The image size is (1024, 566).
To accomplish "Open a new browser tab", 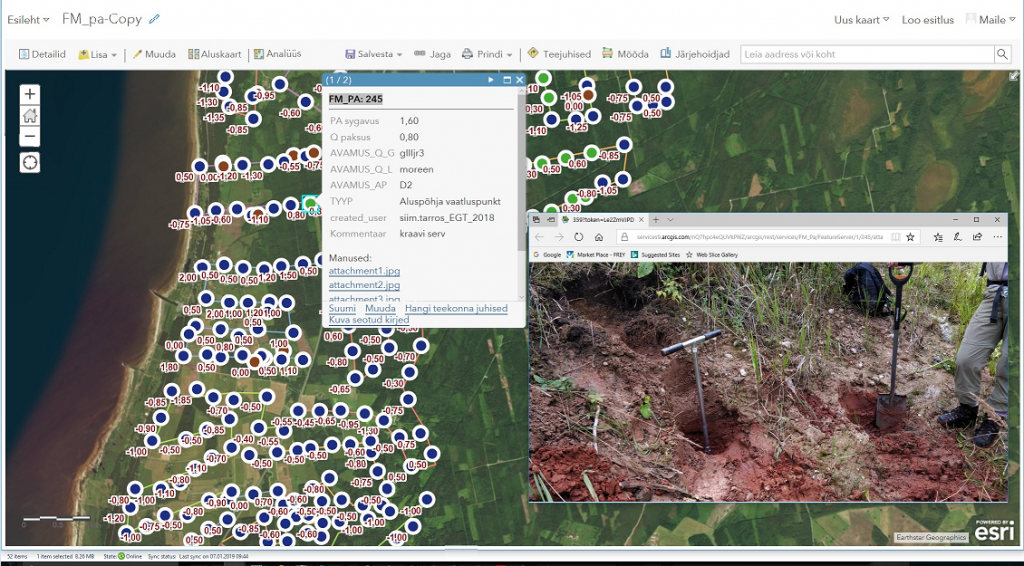I will [x=656, y=220].
